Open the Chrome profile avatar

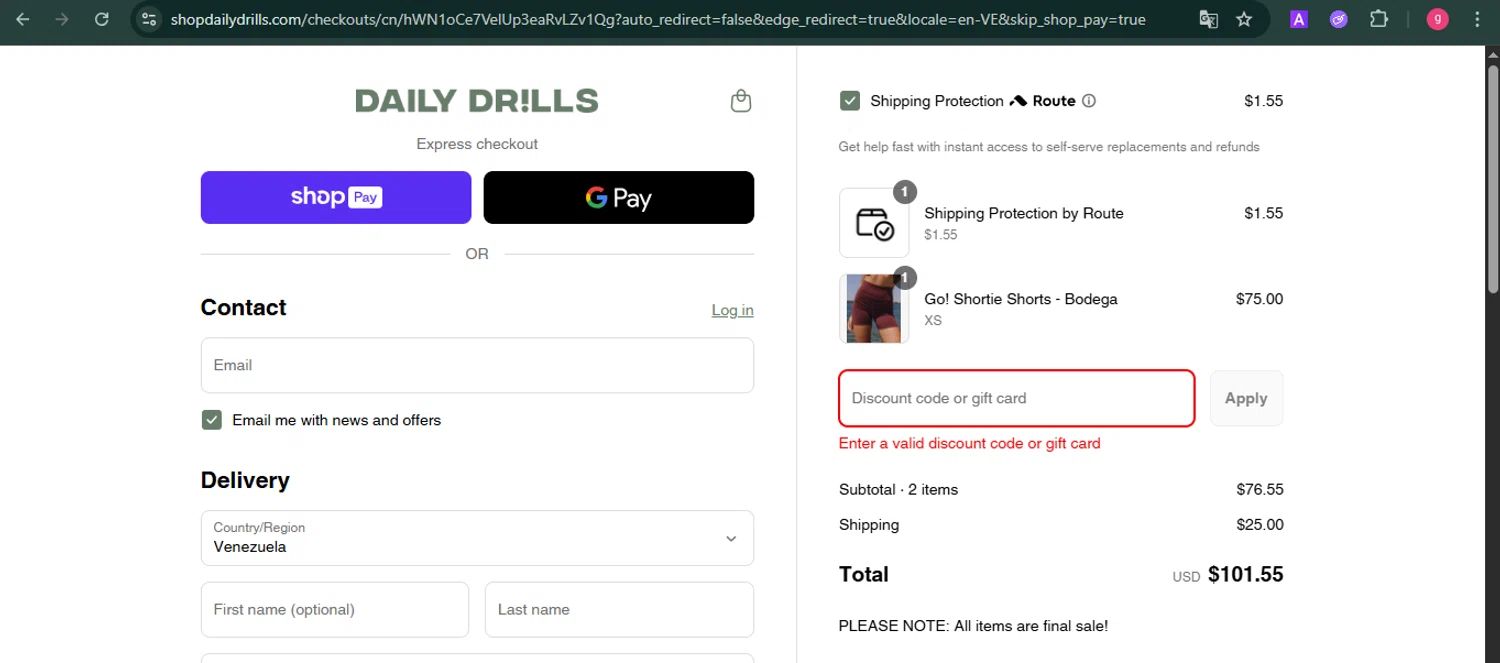point(1437,19)
